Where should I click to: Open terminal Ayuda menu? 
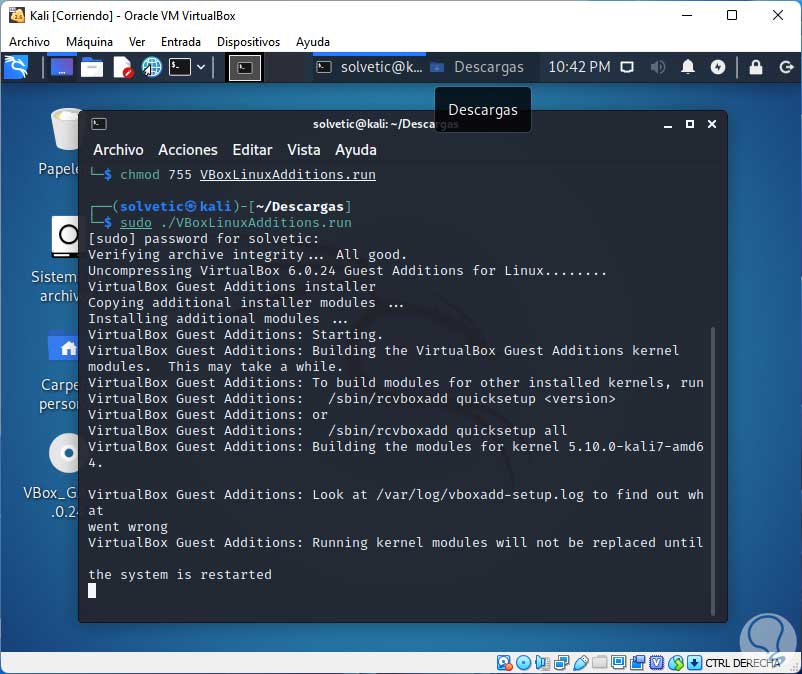355,150
